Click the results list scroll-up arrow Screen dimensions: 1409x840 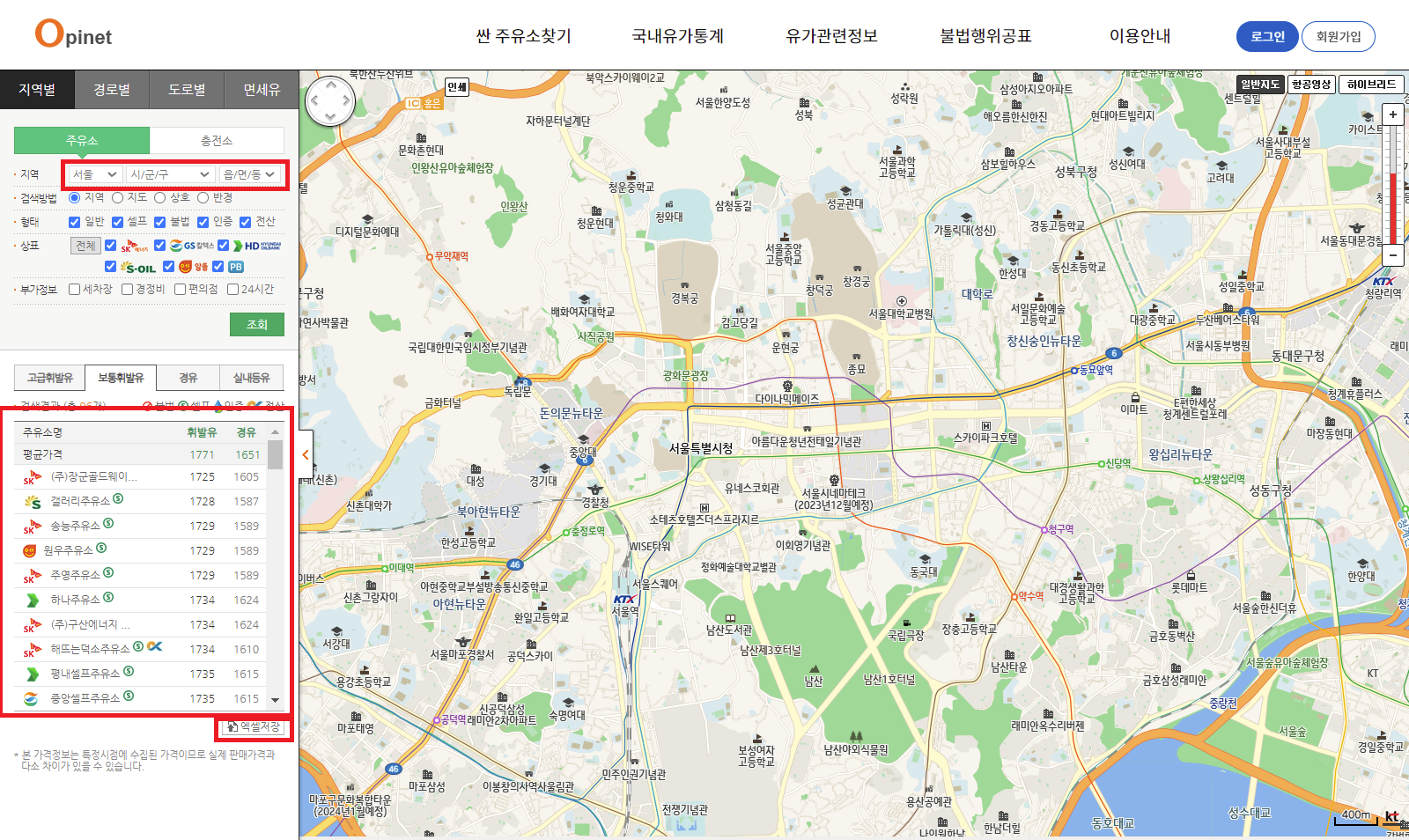(x=276, y=432)
